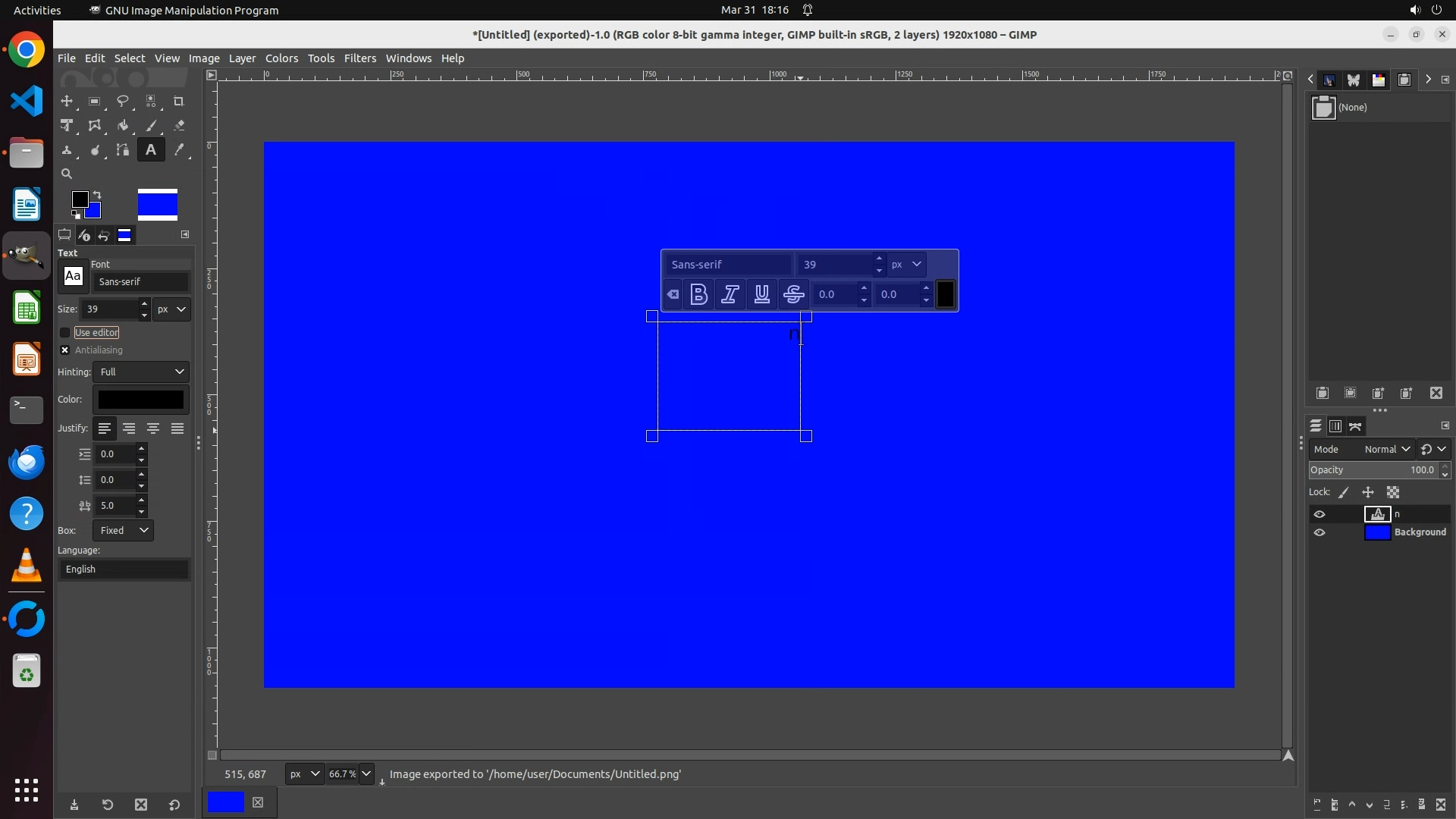Enable the Use editor checkbox

[65, 332]
